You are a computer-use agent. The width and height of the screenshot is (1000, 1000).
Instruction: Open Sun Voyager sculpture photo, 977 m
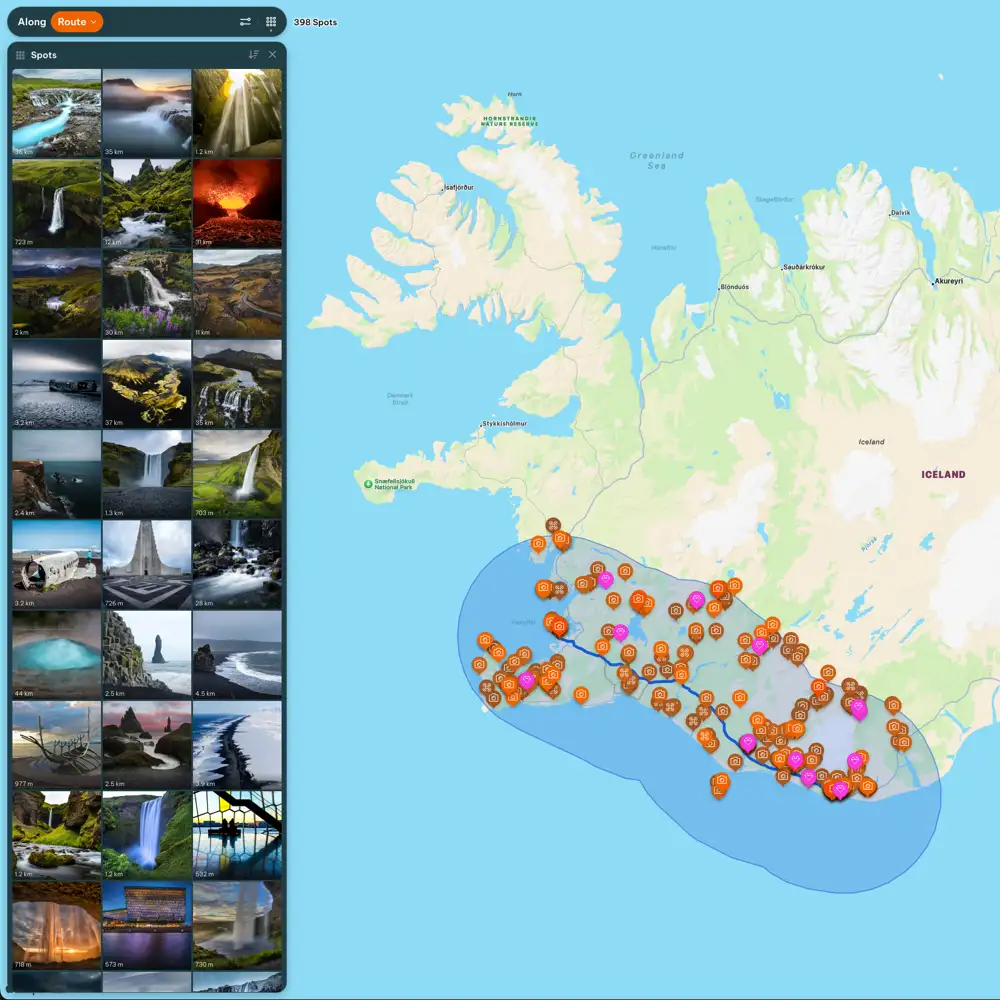(57, 745)
